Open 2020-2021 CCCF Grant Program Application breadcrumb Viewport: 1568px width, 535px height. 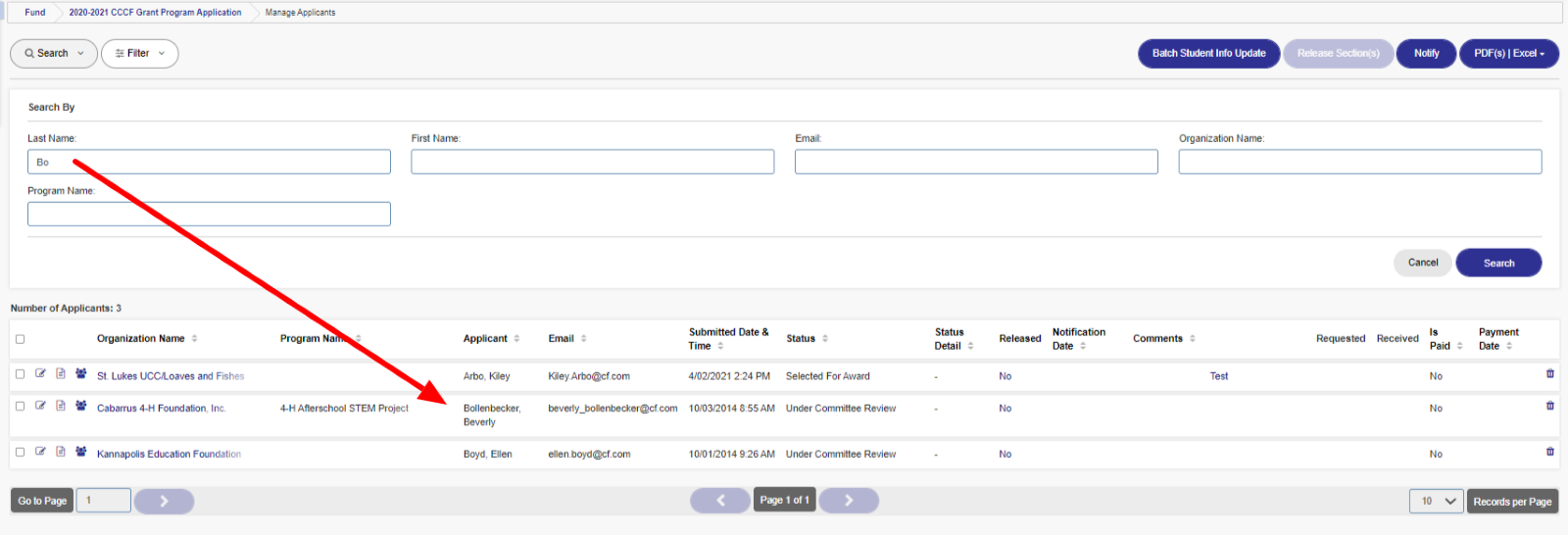[155, 13]
